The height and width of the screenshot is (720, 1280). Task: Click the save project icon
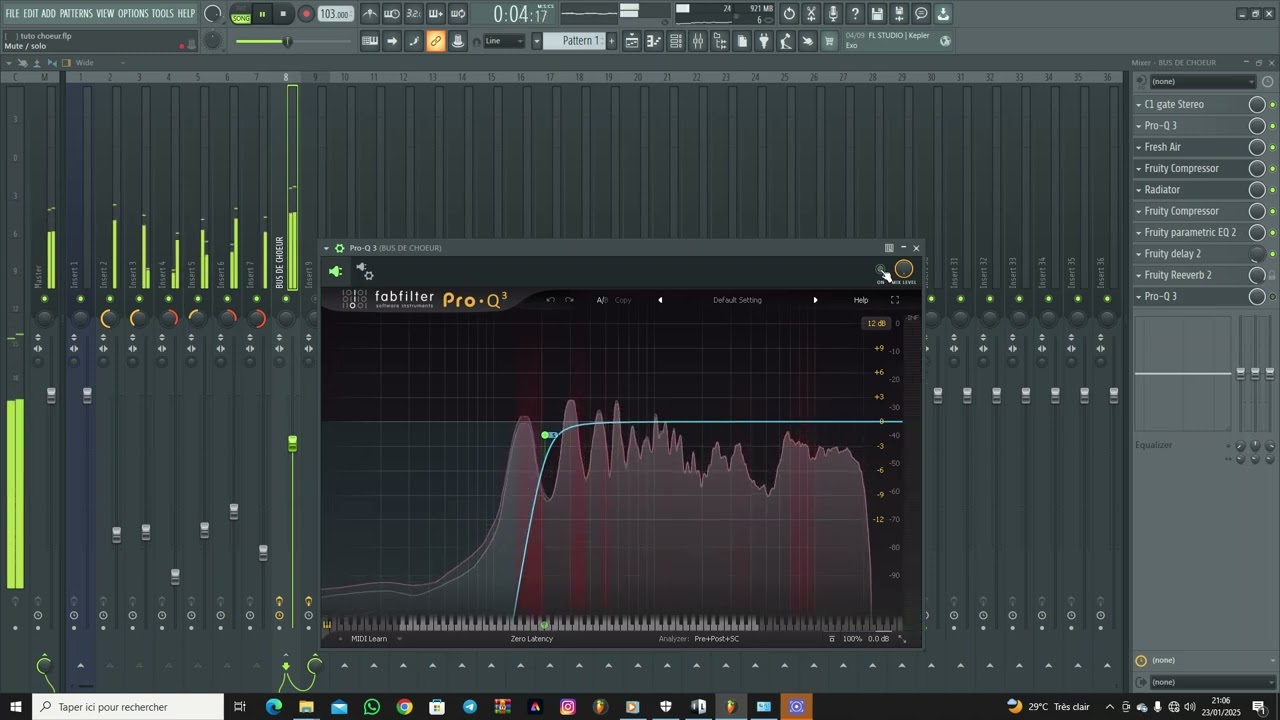click(878, 14)
